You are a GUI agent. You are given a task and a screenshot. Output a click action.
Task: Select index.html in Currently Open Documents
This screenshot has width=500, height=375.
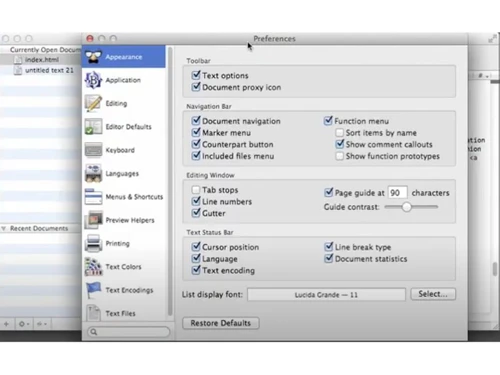pos(40,60)
